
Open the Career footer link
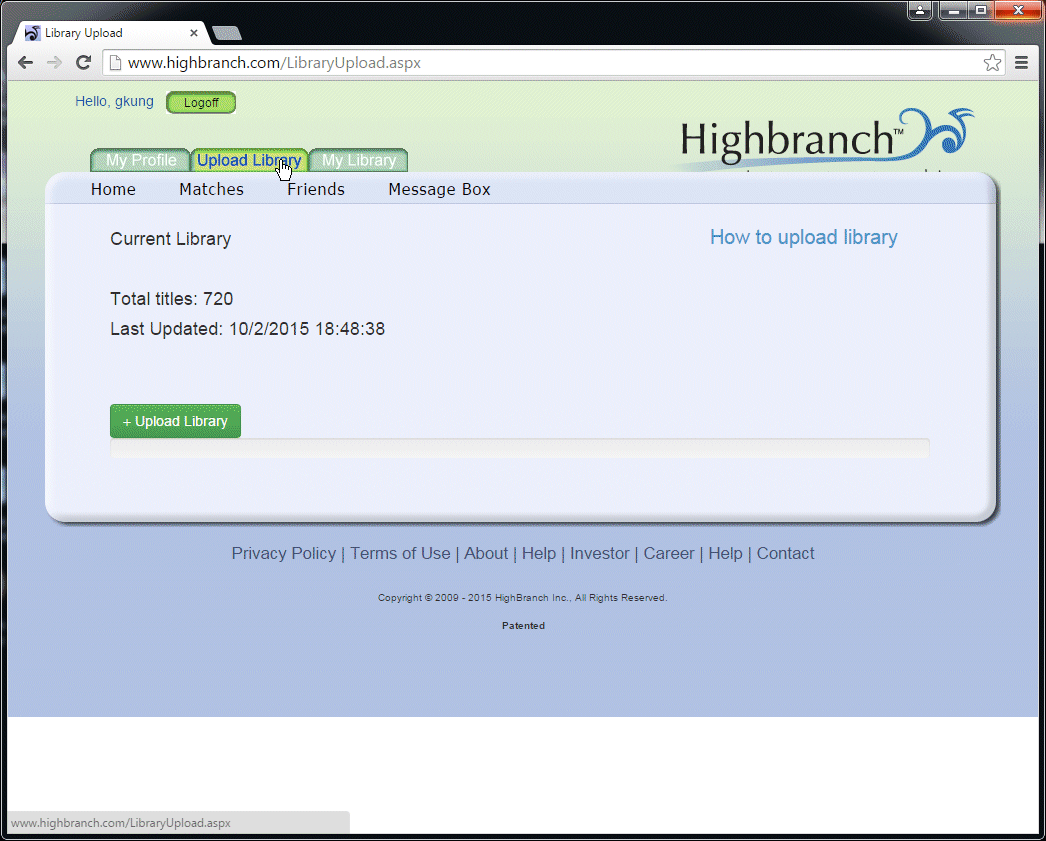tap(668, 554)
